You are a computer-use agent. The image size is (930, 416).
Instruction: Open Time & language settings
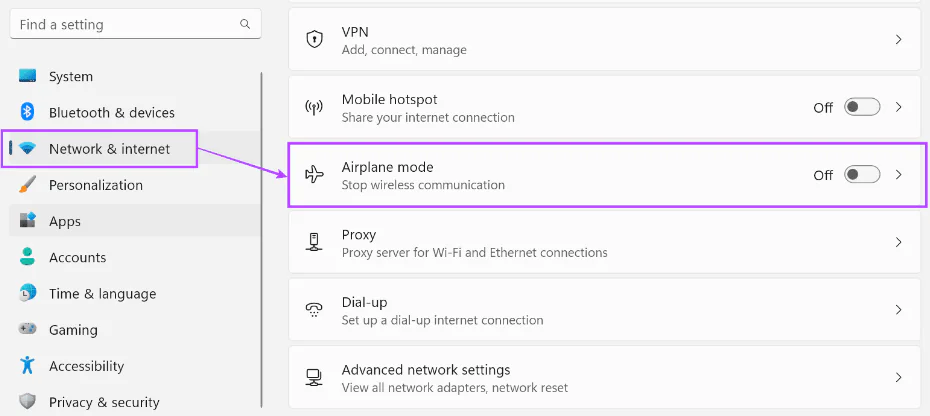pyautogui.click(x=102, y=294)
